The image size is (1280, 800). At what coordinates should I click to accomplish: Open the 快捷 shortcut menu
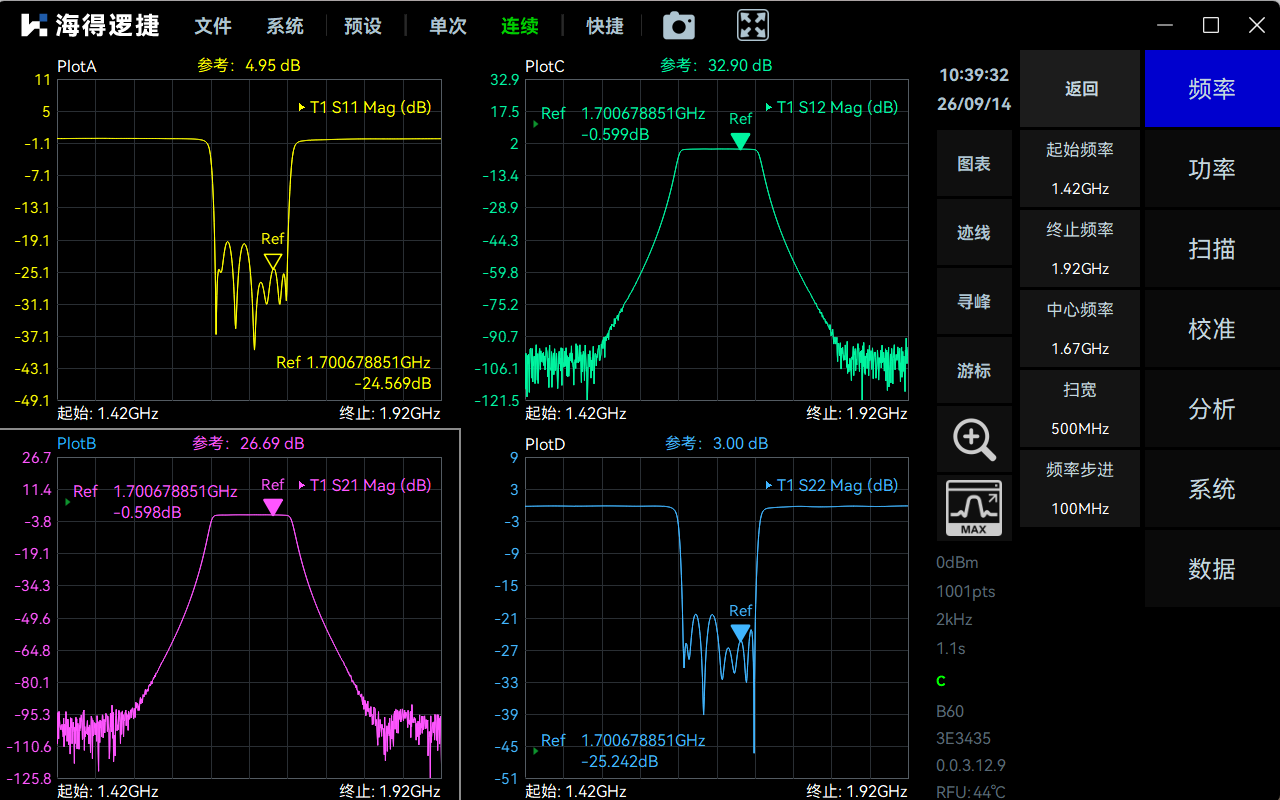605,26
